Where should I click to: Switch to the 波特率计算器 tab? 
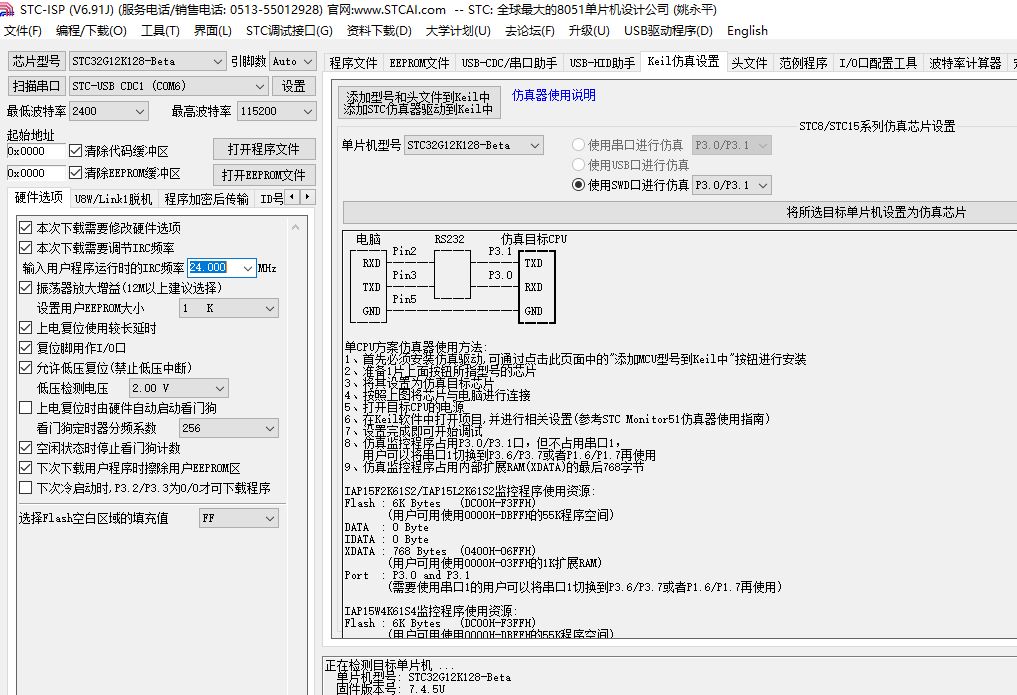[965, 63]
